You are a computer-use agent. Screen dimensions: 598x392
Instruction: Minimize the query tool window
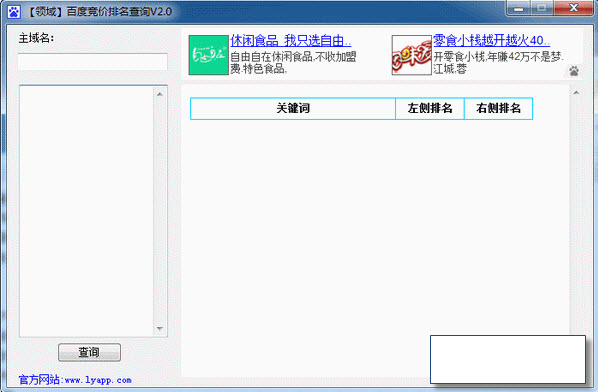pos(519,8)
